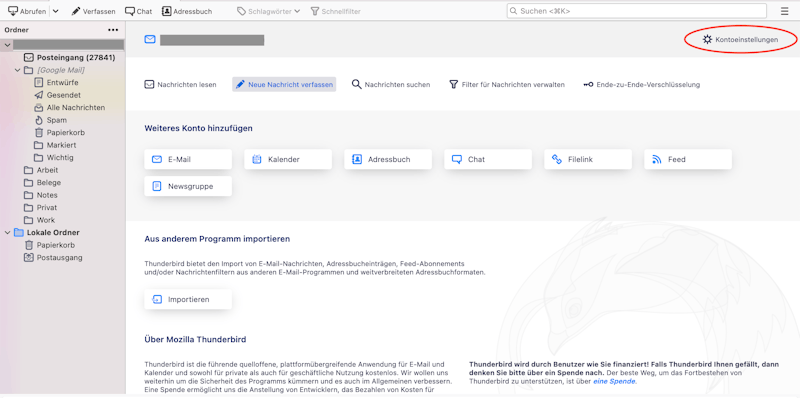Collapse the [Google Mail] folder
800x398 pixels.
(x=17, y=70)
